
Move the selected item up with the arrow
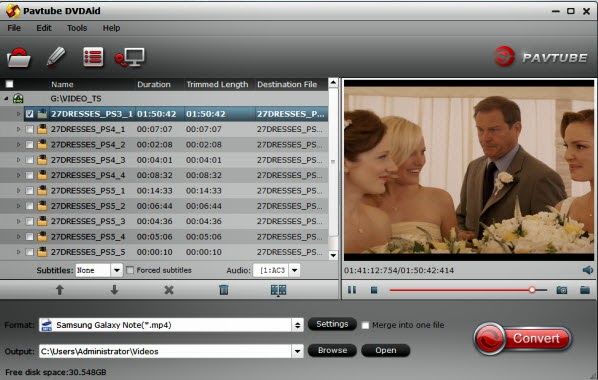pyautogui.click(x=59, y=290)
